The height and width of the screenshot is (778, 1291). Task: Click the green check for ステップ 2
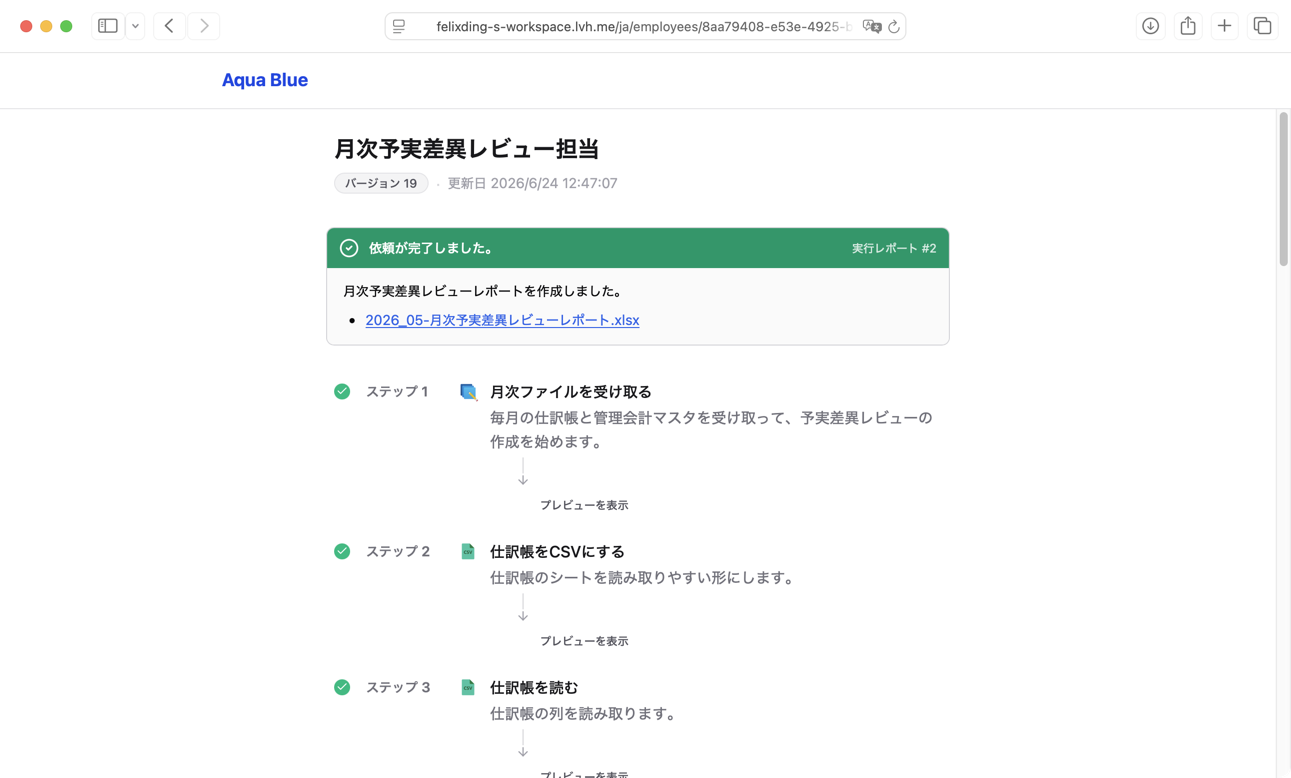[x=342, y=551]
